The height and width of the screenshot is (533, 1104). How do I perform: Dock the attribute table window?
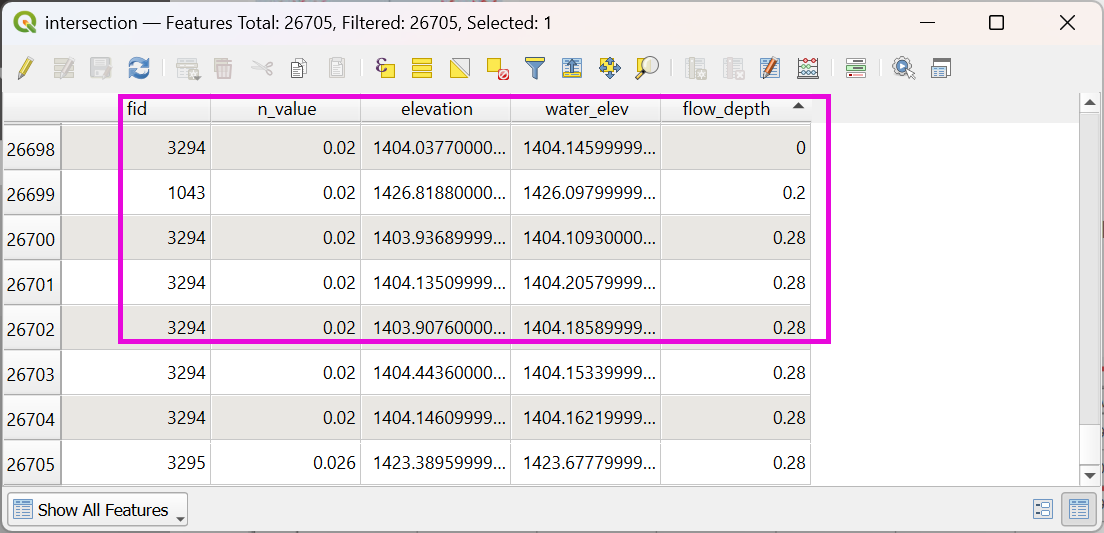click(940, 68)
